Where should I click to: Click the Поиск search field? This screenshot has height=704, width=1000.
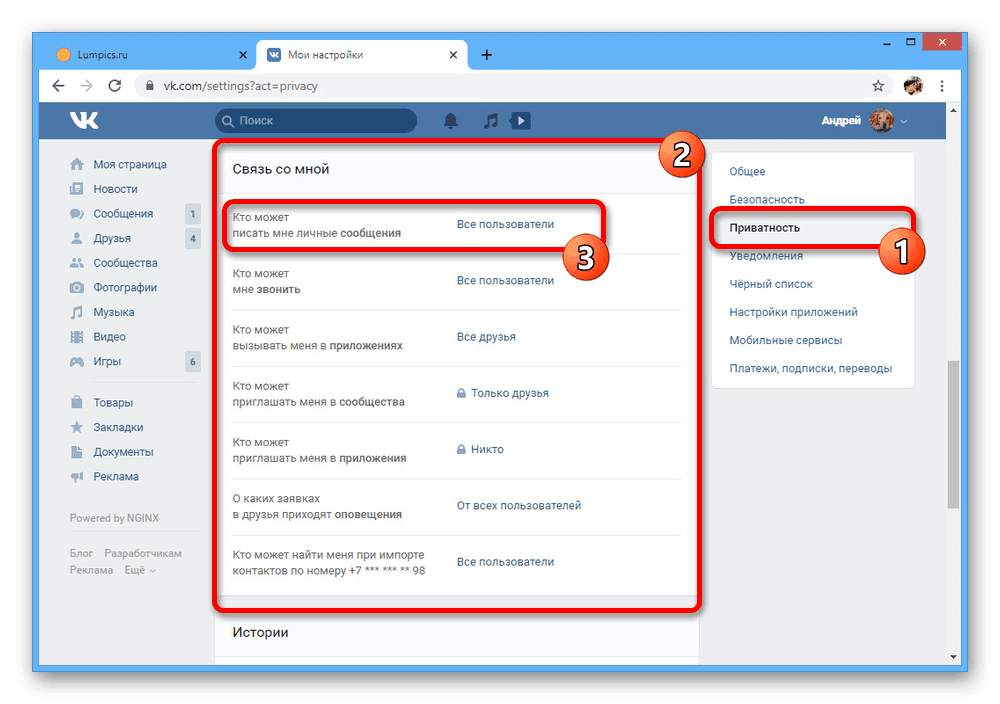[x=316, y=121]
